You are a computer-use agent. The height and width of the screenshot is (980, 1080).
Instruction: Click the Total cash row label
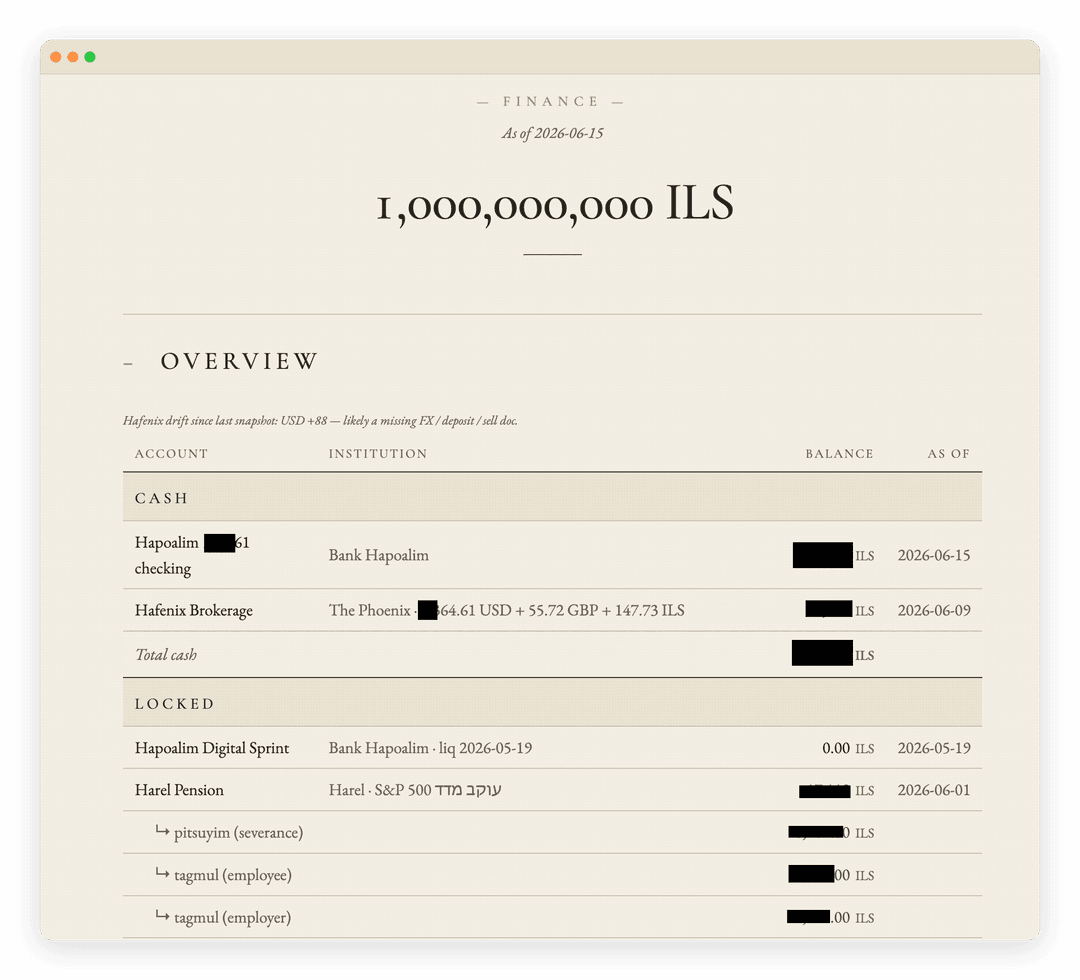tap(166, 654)
